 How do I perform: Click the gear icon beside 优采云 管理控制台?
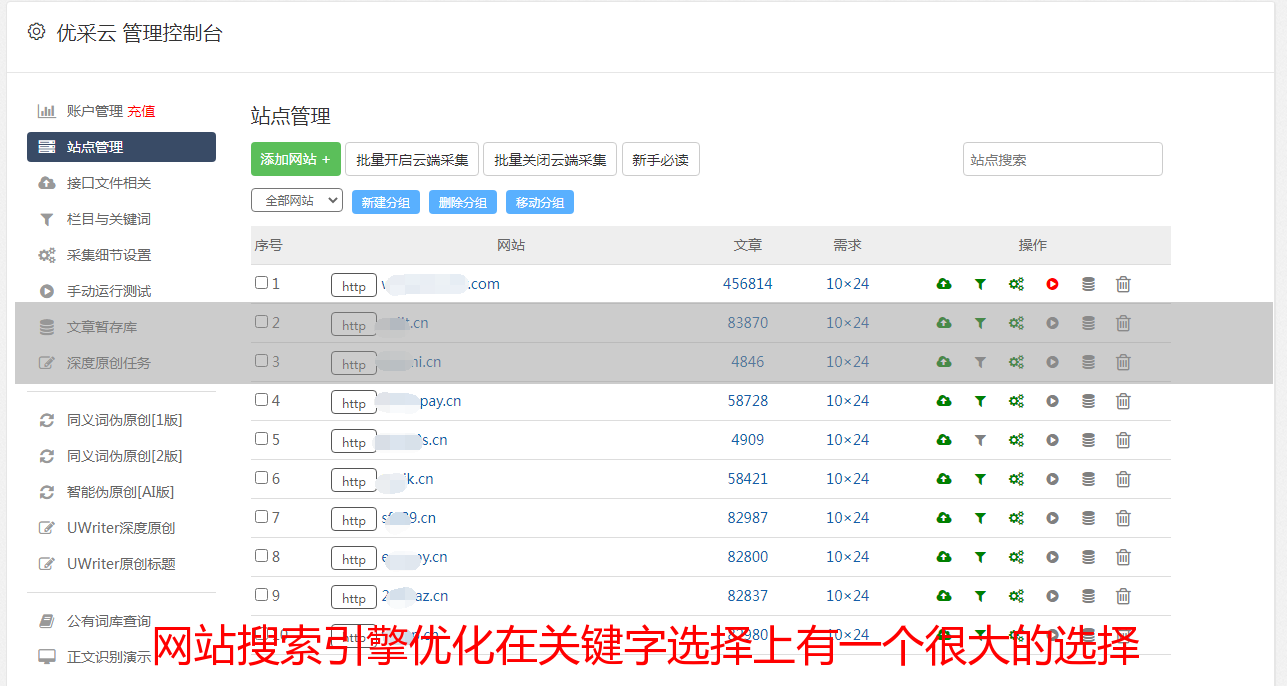(37, 32)
